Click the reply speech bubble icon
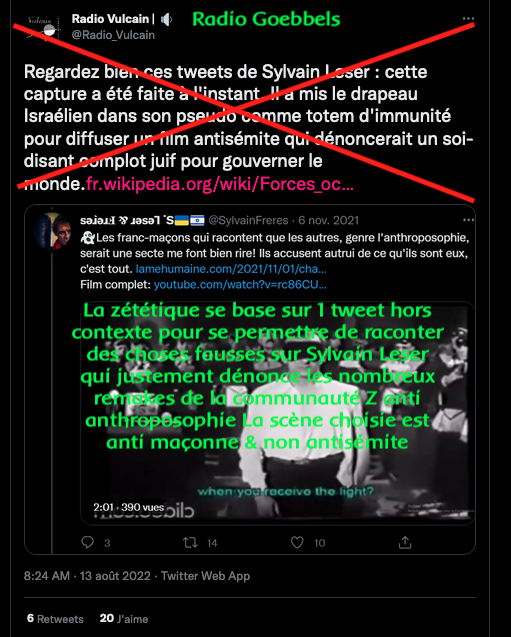 (x=87, y=542)
